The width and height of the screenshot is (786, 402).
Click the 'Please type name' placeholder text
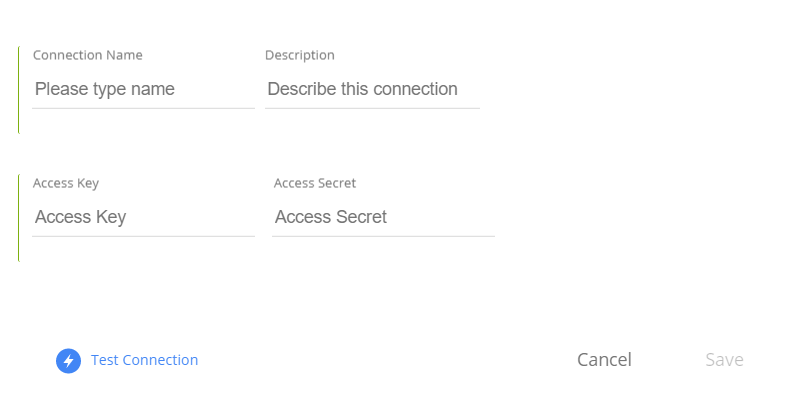[105, 89]
